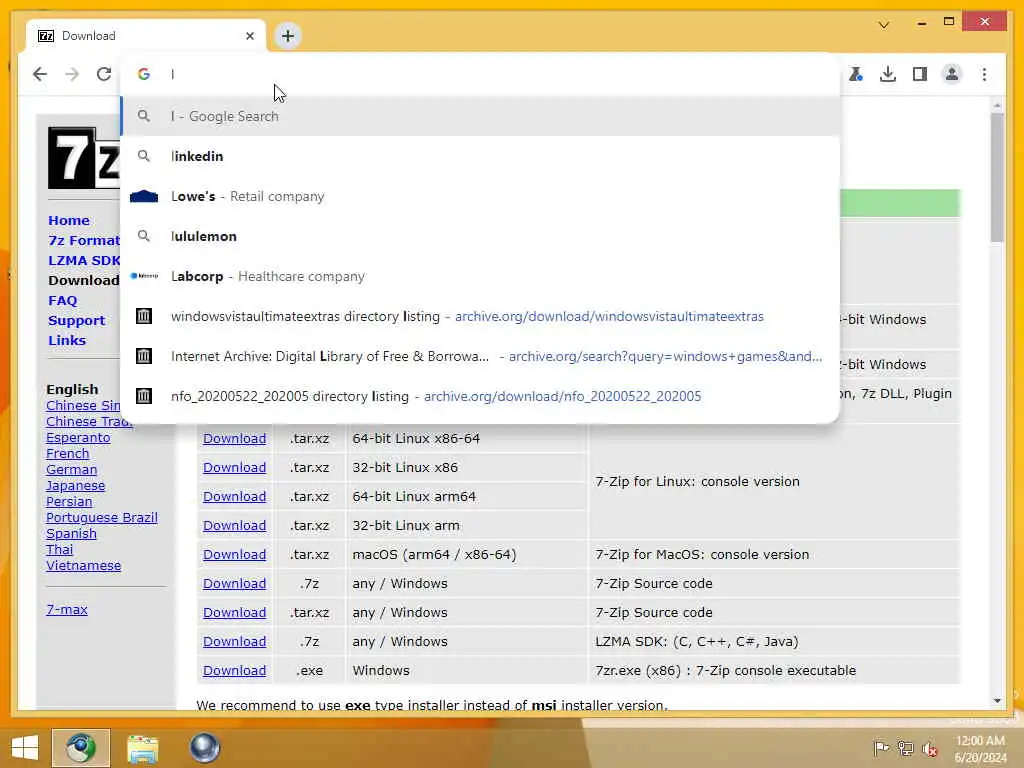This screenshot has height=768, width=1024.
Task: Download 7-Zip Source code .tar.xz
Action: [234, 613]
